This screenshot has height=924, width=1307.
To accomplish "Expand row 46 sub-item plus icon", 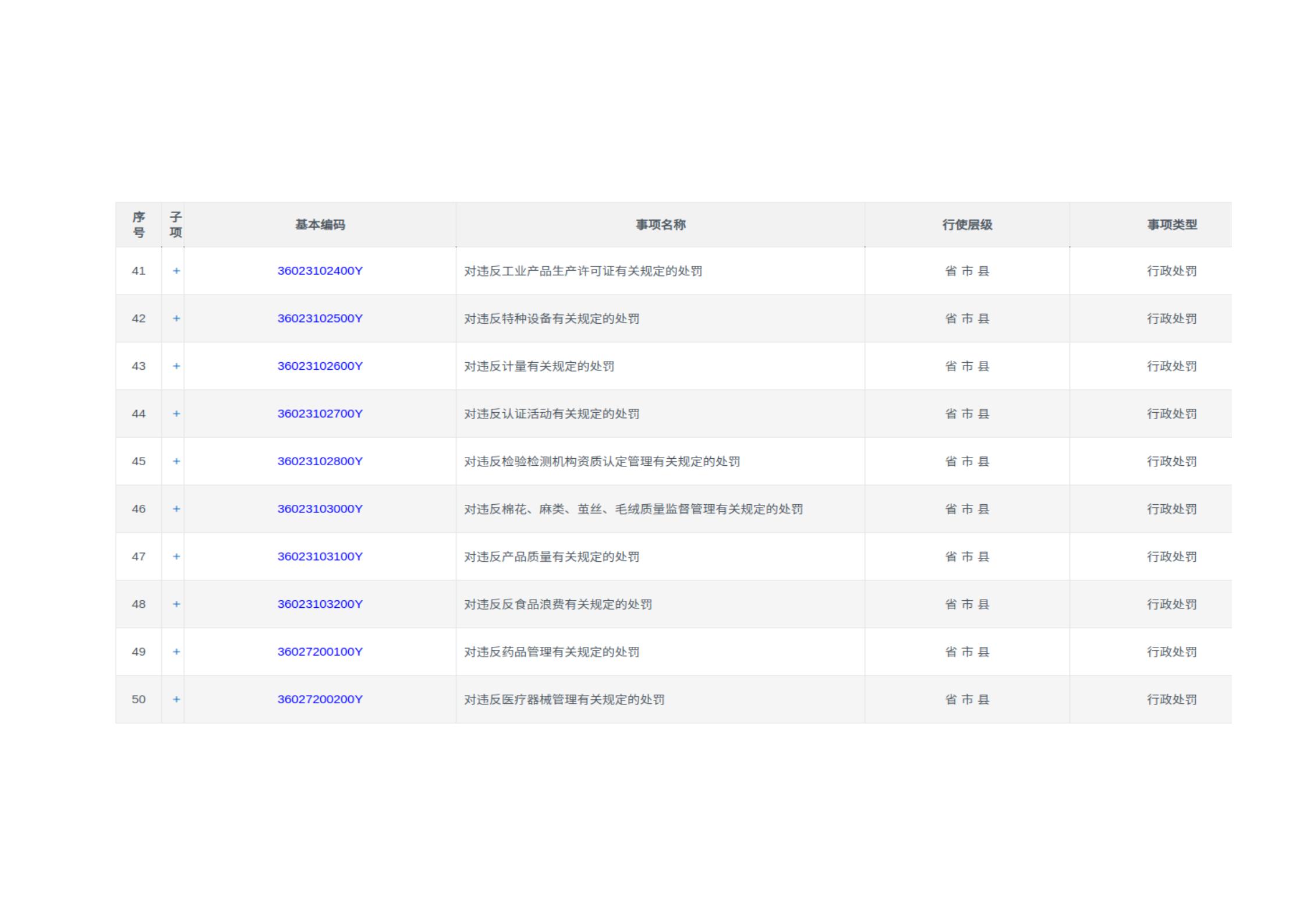I will tap(176, 509).
